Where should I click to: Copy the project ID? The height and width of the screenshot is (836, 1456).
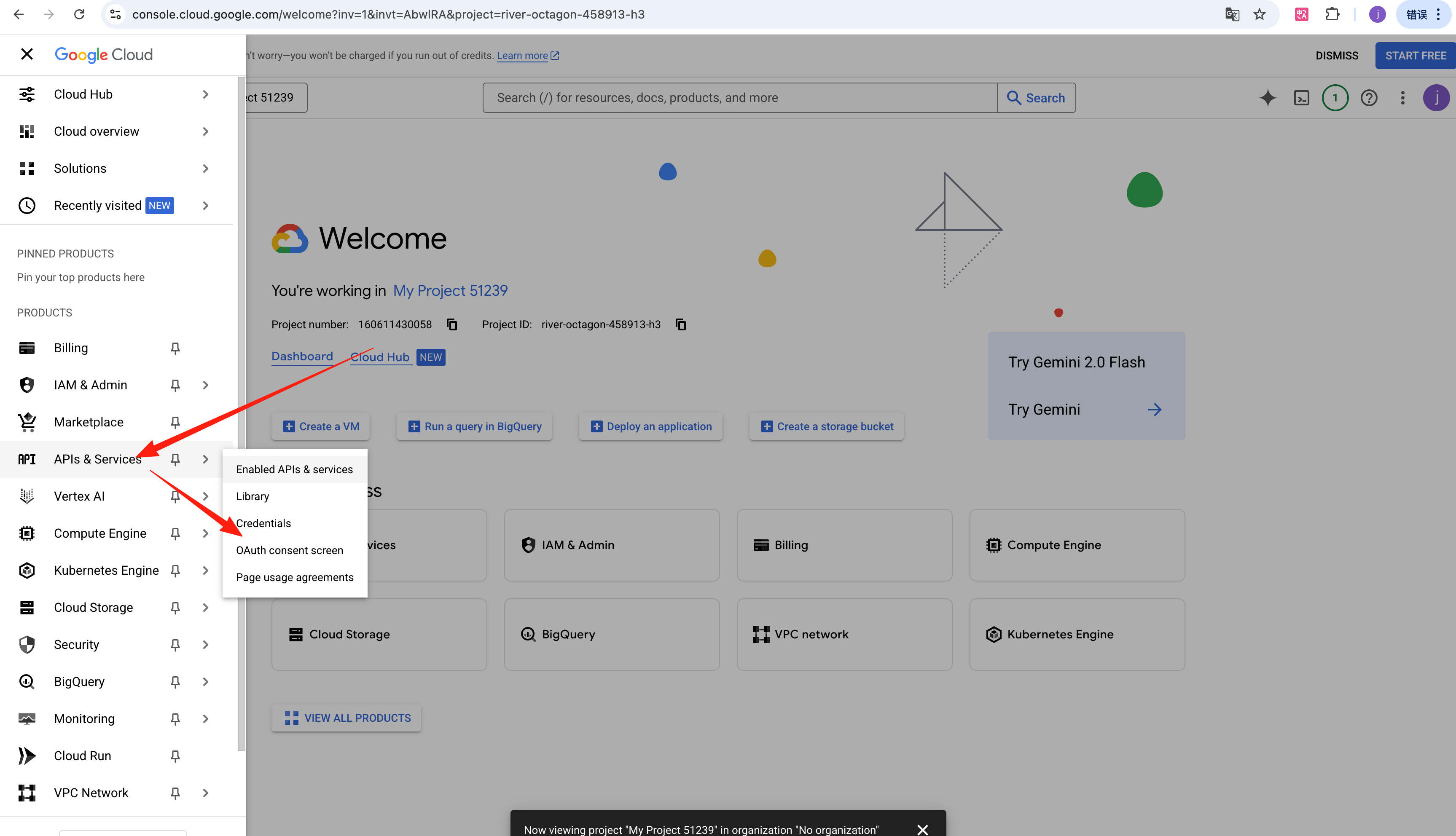(681, 325)
